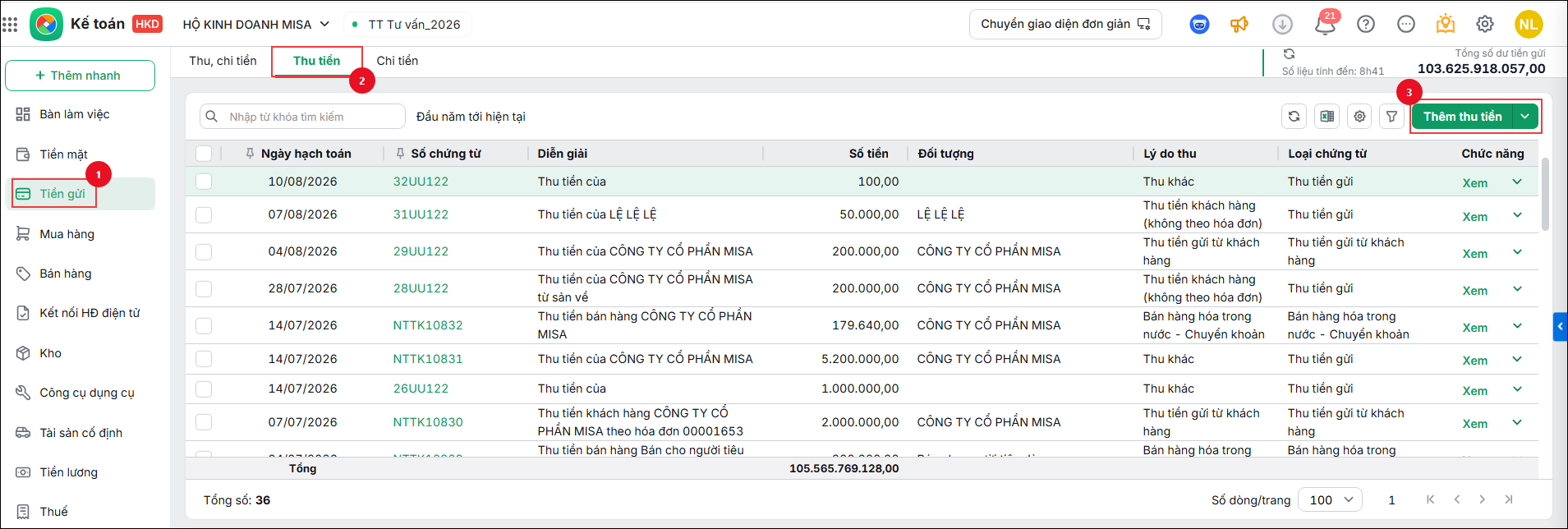Screen dimensions: 1568x529
Task: Click the table vertical scrollbar
Action: 1545,195
